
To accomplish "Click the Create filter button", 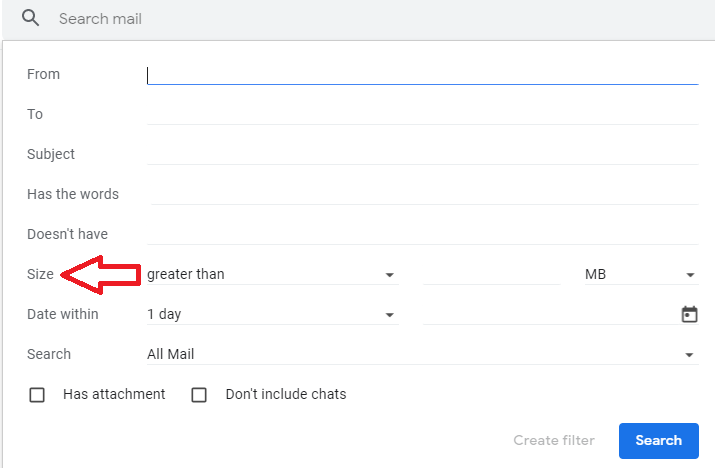I will (554, 440).
